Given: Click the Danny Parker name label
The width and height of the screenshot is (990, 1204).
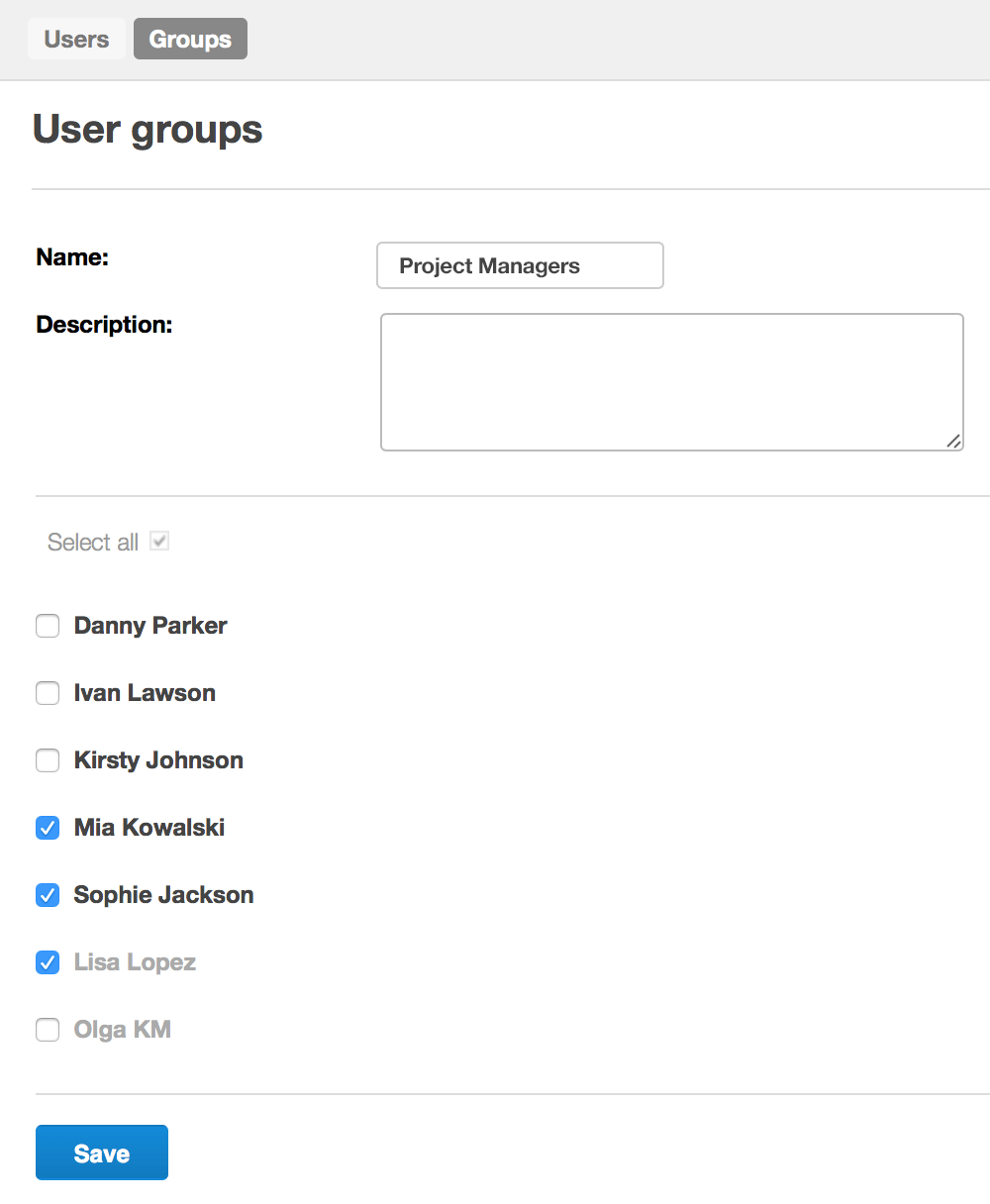Looking at the screenshot, I should coord(150,626).
